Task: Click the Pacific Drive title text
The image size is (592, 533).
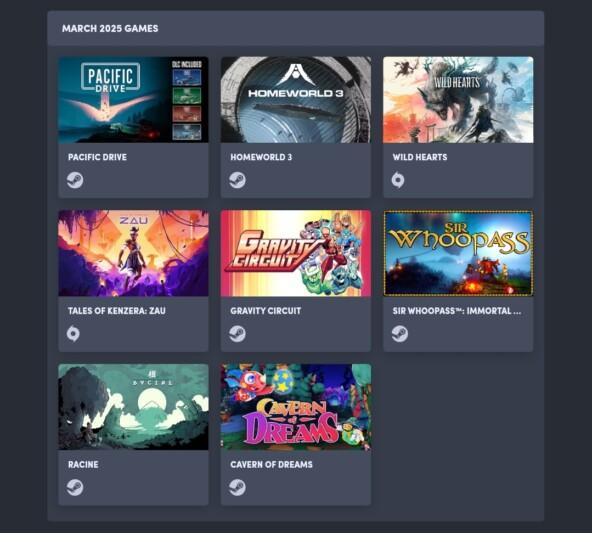Action: (x=97, y=157)
